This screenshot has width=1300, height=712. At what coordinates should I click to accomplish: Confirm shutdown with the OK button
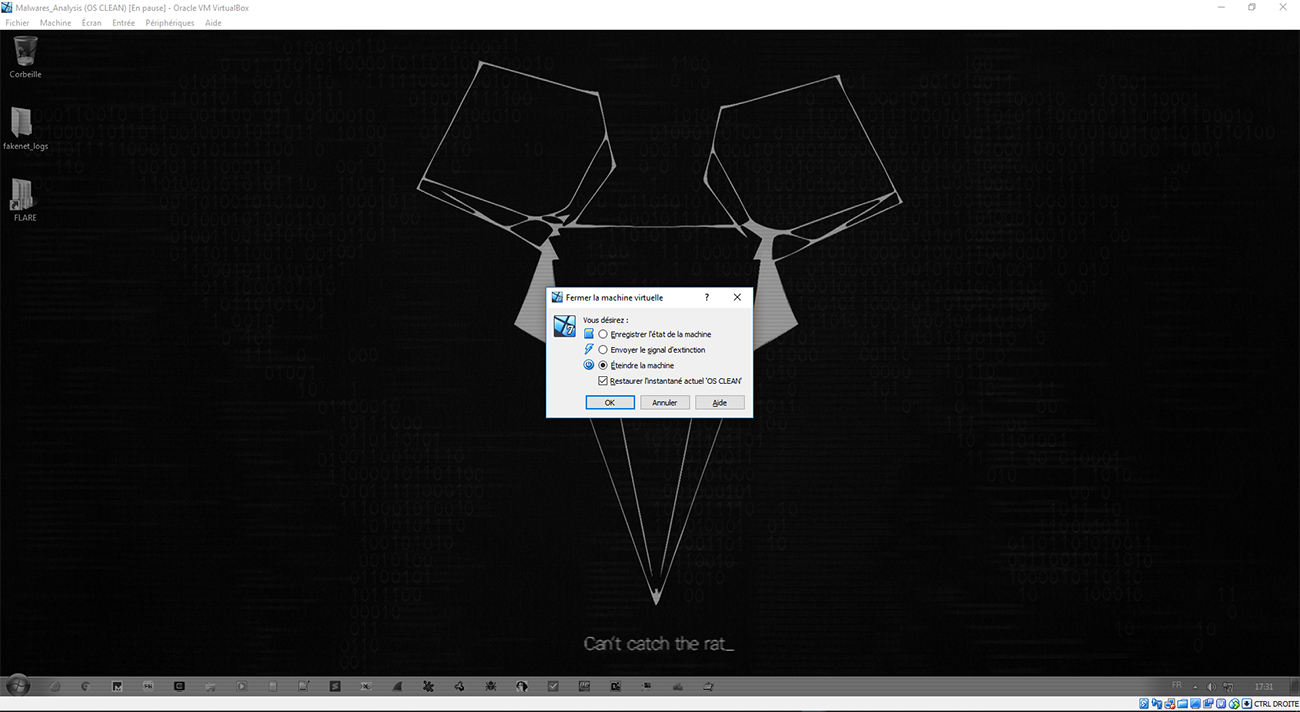(x=610, y=402)
